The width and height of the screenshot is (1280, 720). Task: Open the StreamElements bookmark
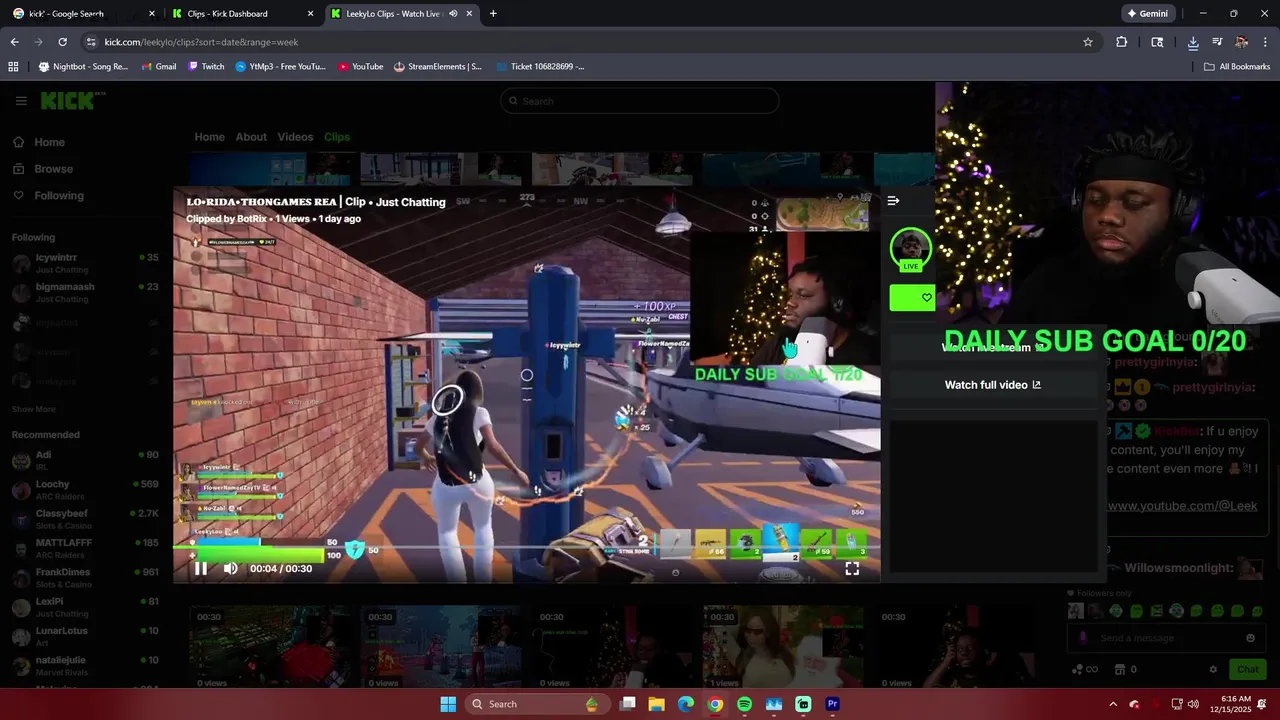click(438, 67)
